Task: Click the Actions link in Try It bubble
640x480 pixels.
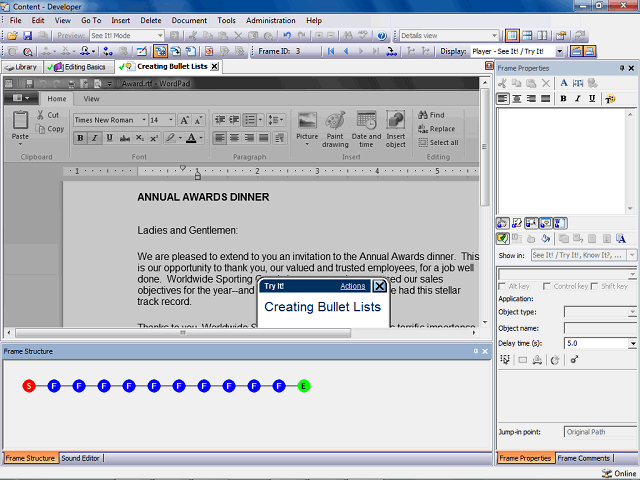Action: coord(353,286)
